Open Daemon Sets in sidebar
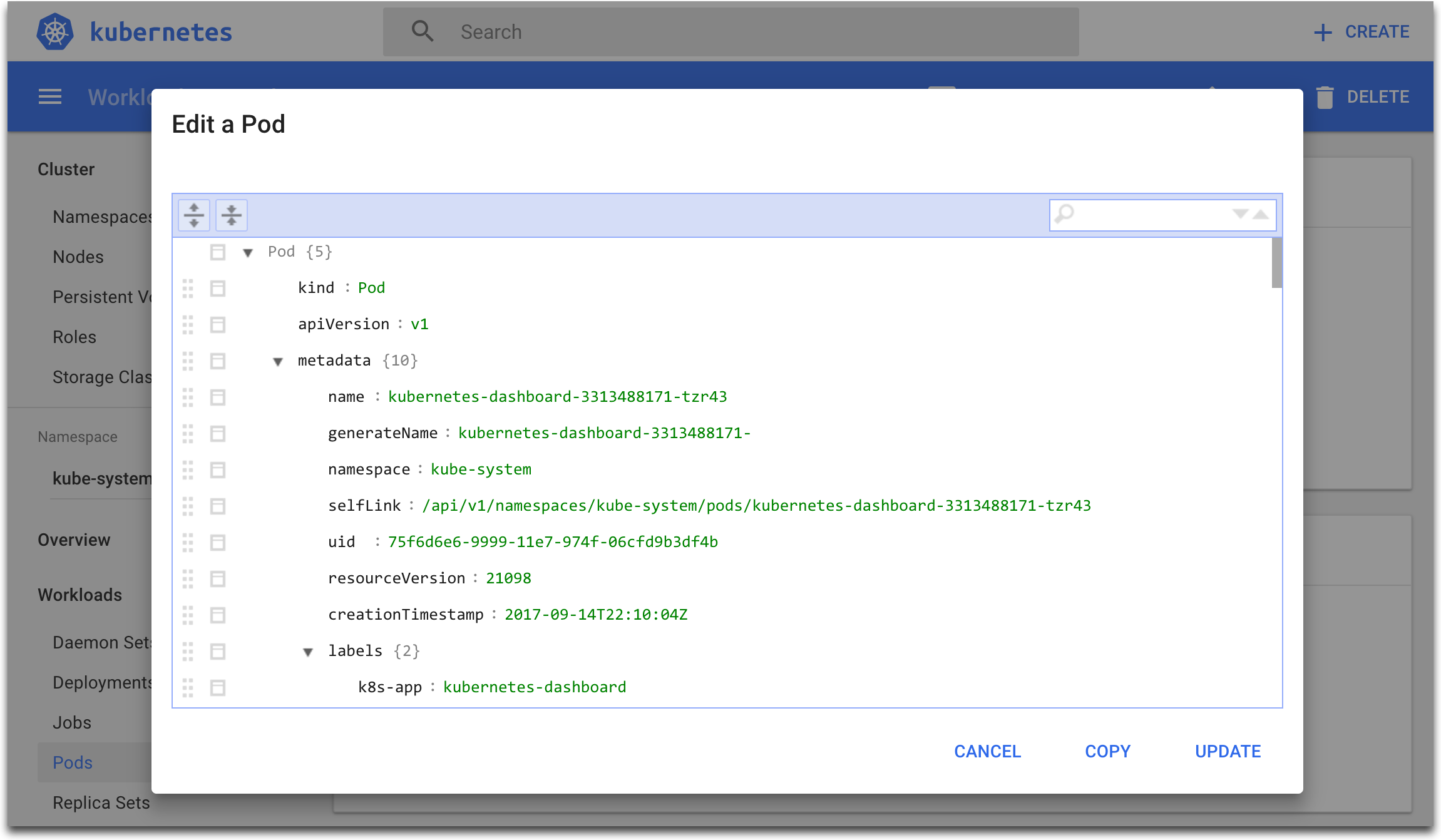The image size is (1441, 840). 103,643
